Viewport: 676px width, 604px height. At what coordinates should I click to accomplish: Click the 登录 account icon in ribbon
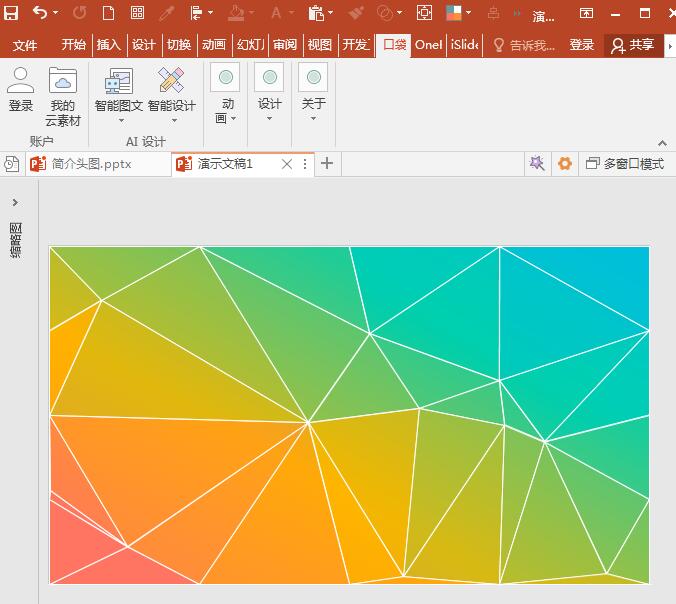[x=21, y=91]
